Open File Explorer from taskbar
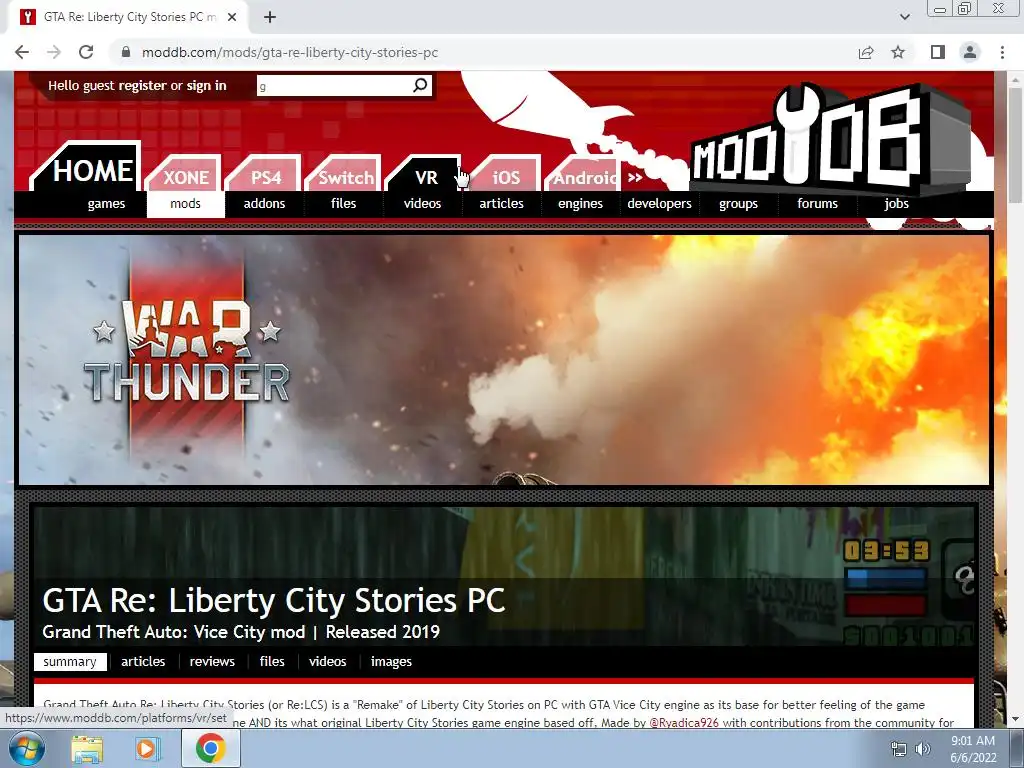Viewport: 1024px width, 768px height. point(87,749)
